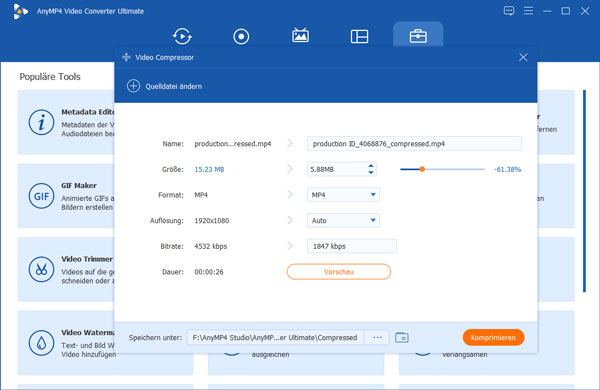Screen dimensions: 600x390
Task: Click the 1847 kbps bitrate field
Action: coord(352,246)
